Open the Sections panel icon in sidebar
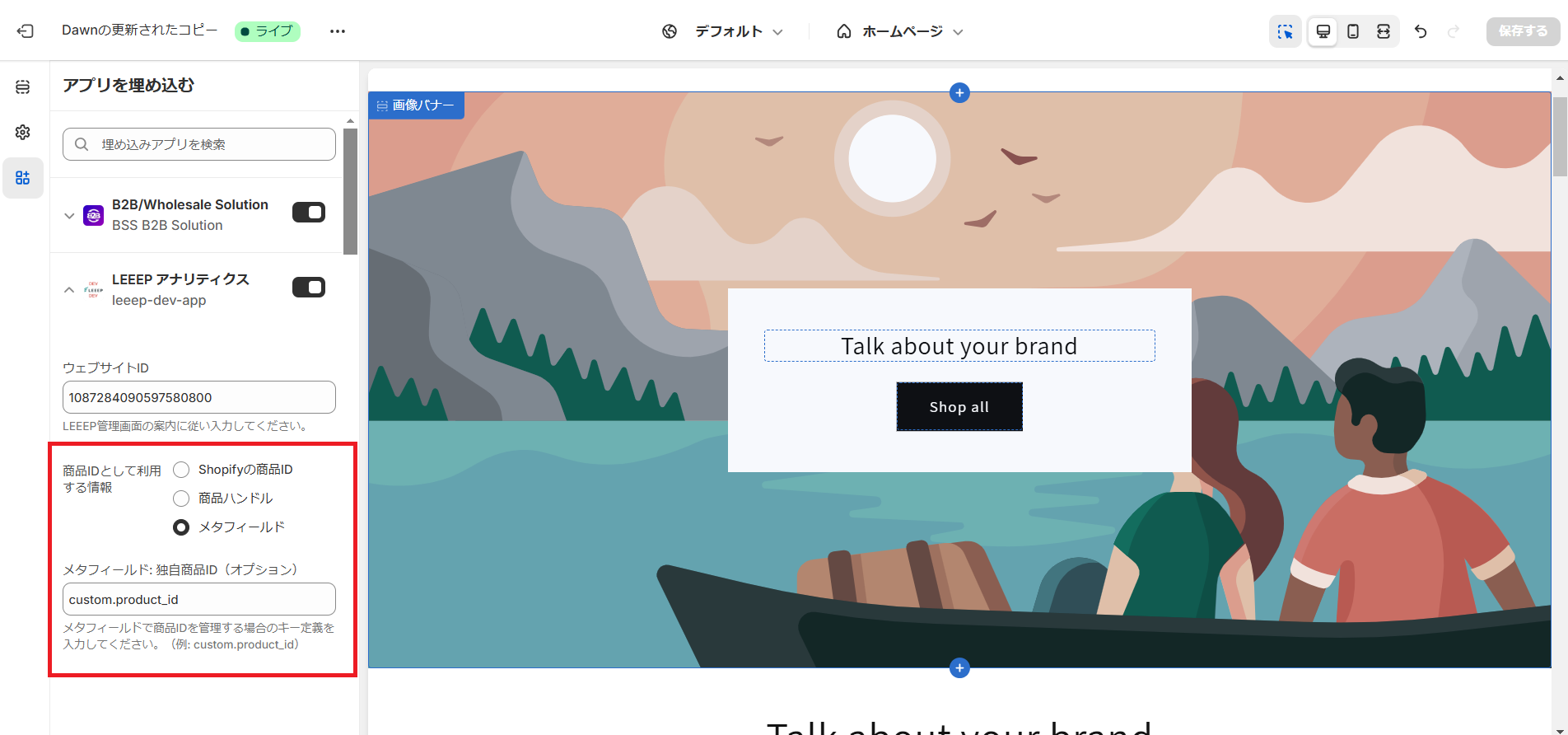Image resolution: width=1568 pixels, height=735 pixels. [x=23, y=87]
